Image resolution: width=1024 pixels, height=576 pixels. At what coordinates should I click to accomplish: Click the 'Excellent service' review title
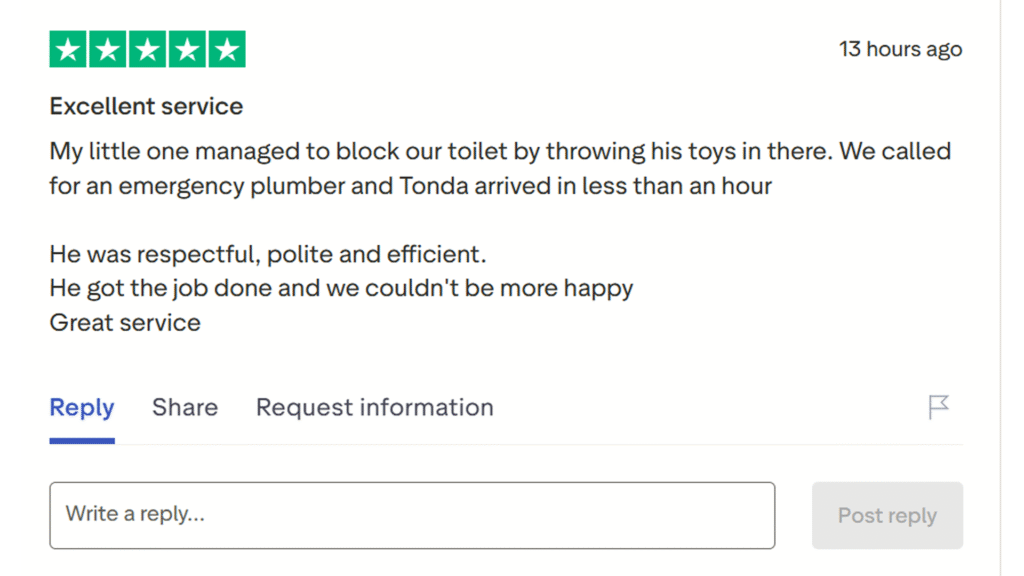coord(146,106)
